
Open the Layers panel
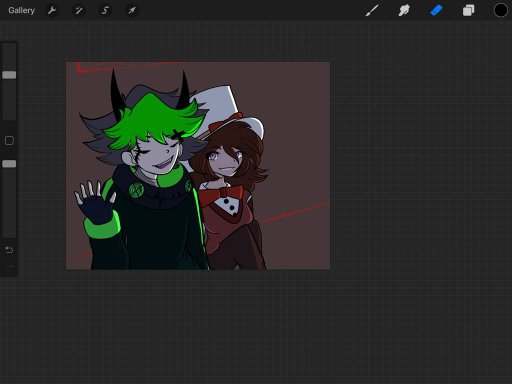coord(468,11)
